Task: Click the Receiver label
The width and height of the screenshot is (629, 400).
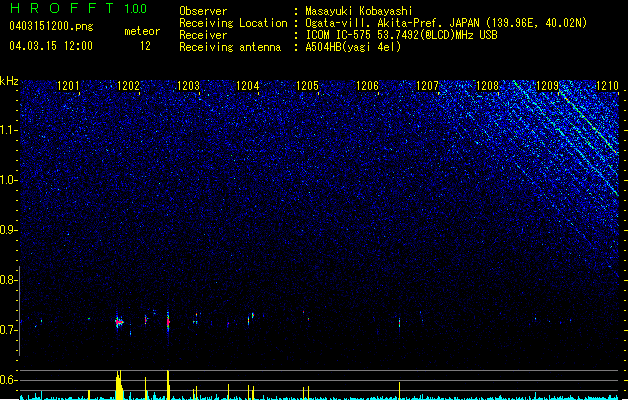Action: pos(203,35)
